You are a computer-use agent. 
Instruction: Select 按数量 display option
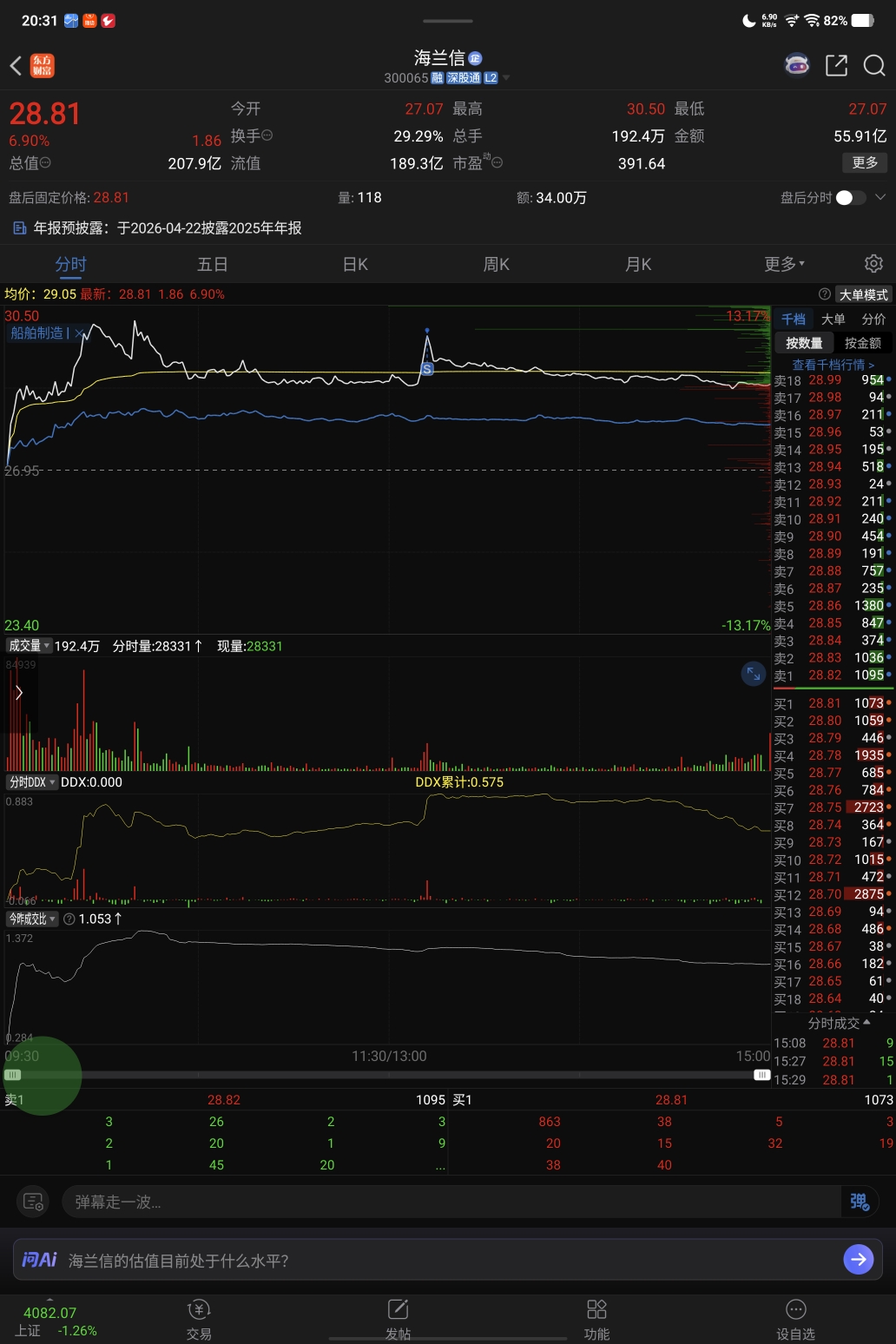(804, 343)
